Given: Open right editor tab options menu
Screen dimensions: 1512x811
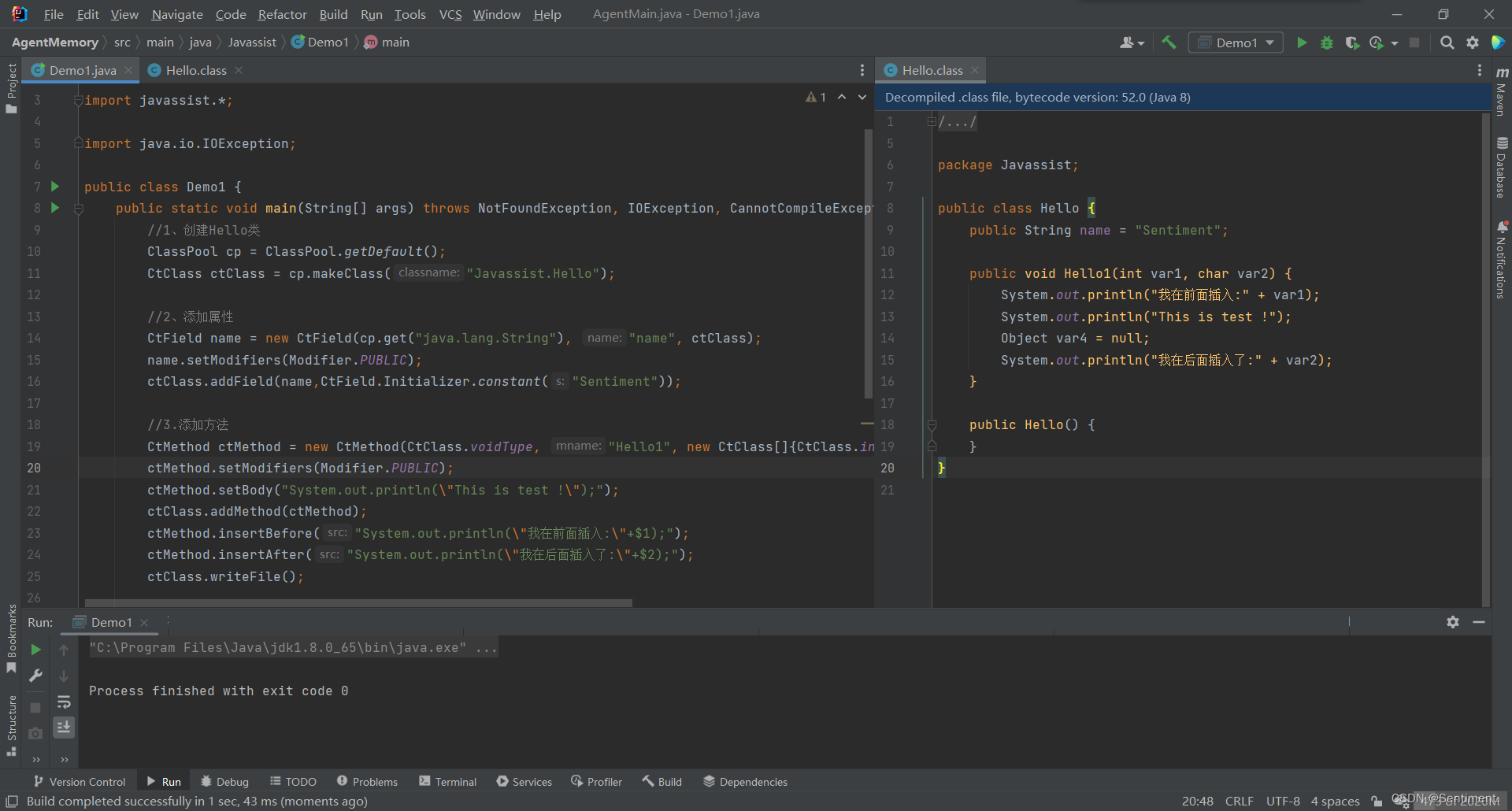Looking at the screenshot, I should click(x=1480, y=70).
